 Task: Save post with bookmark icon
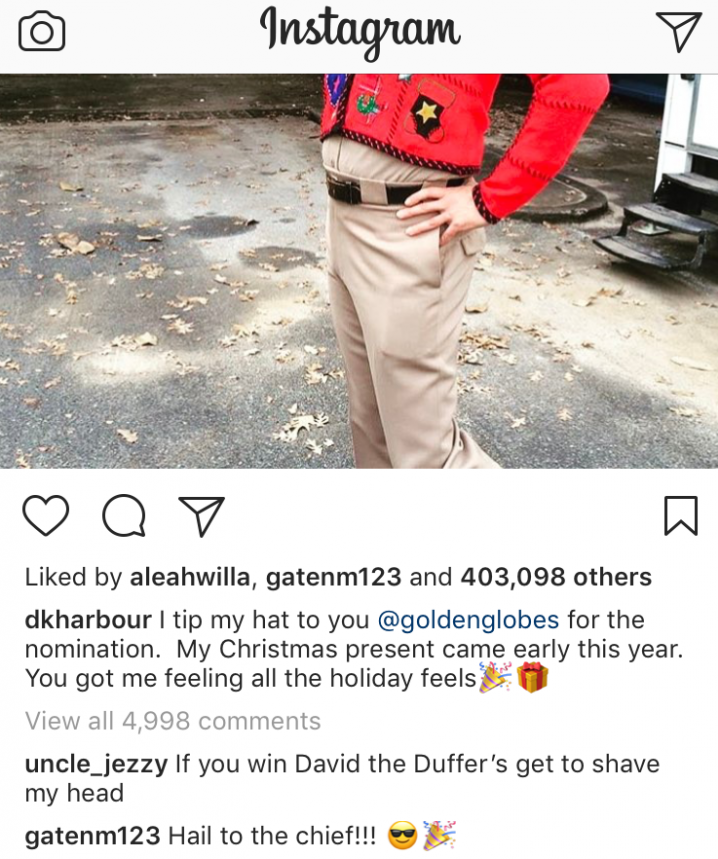681,515
